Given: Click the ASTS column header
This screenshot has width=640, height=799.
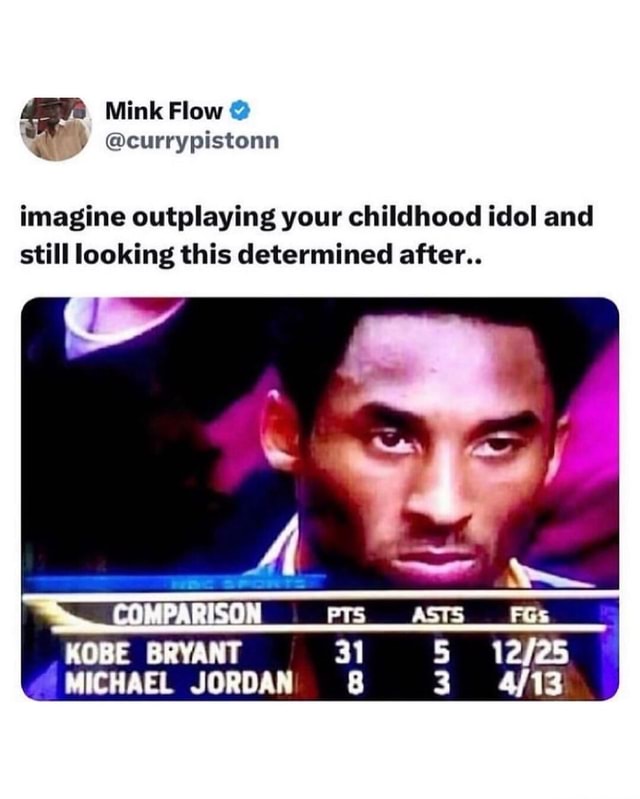Looking at the screenshot, I should coord(438,616).
